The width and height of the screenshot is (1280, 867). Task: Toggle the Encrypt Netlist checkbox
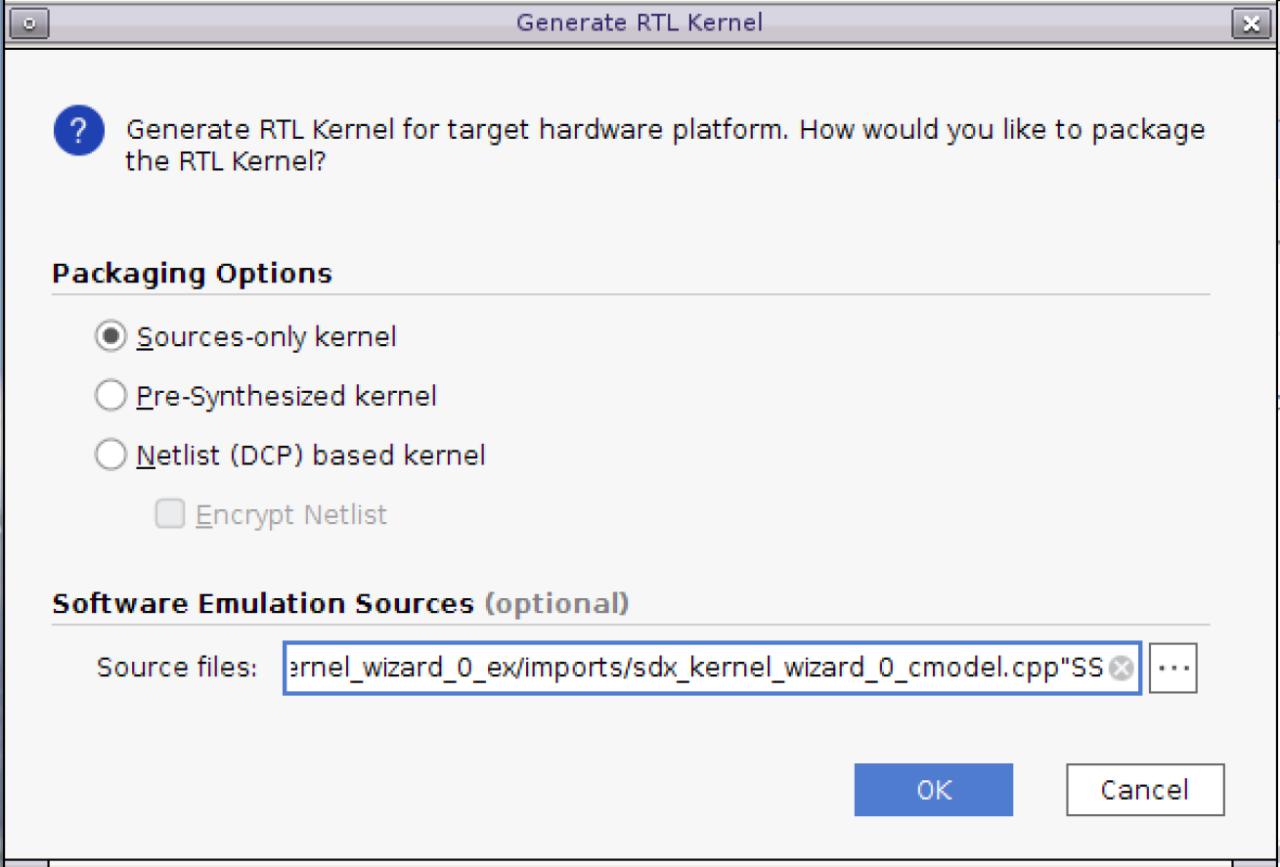tap(170, 514)
